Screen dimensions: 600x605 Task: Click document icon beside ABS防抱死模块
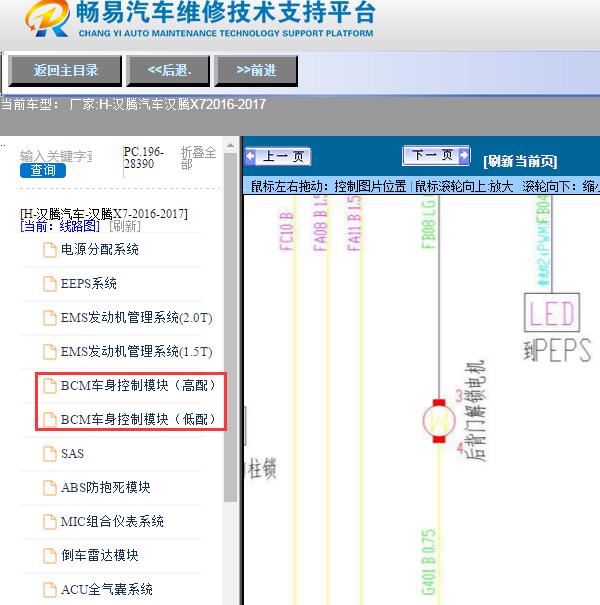pyautogui.click(x=49, y=487)
